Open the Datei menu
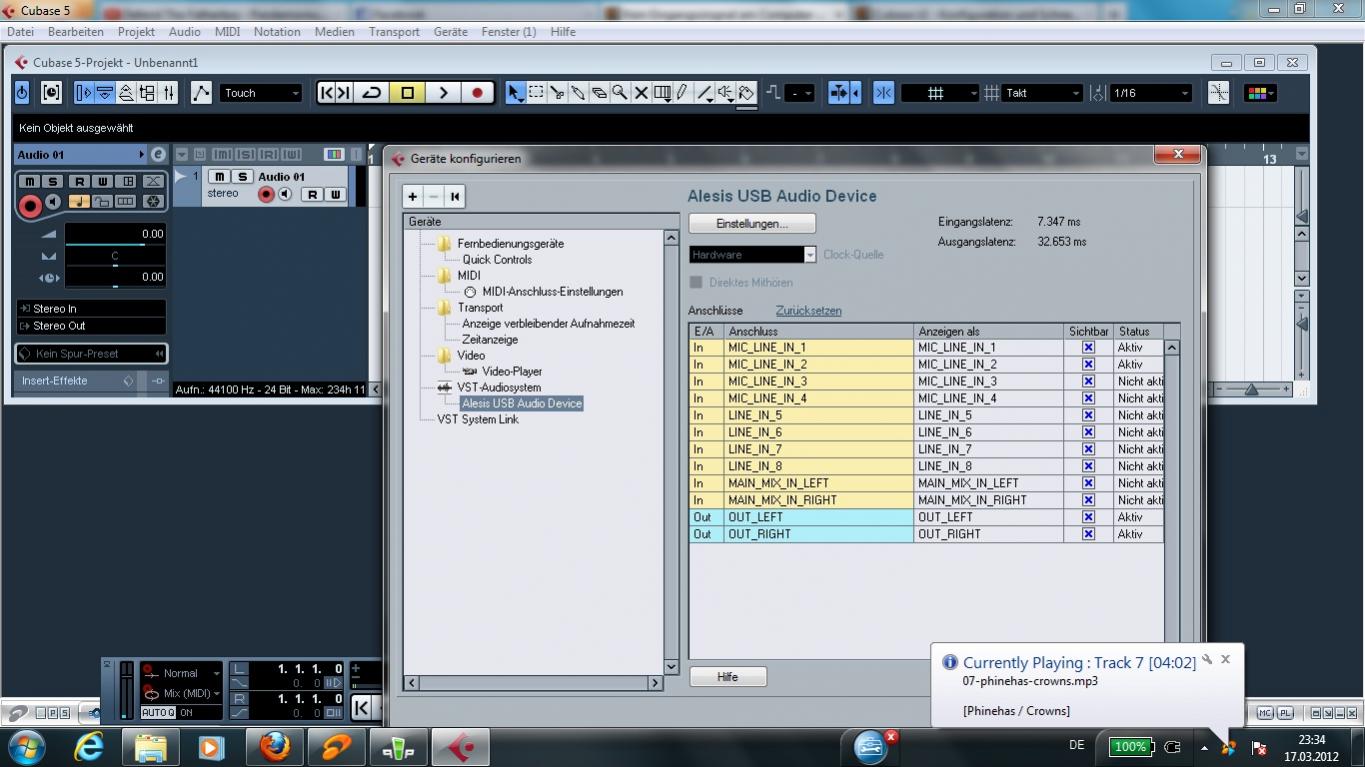 (20, 32)
